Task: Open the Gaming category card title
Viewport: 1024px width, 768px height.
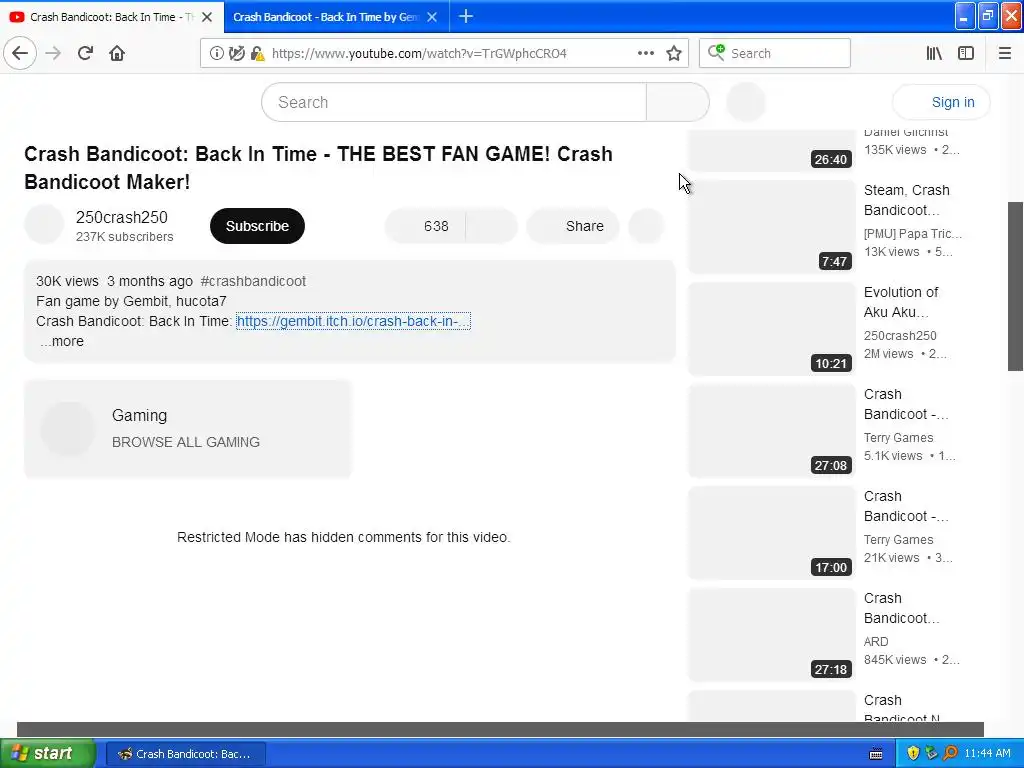Action: pos(139,415)
